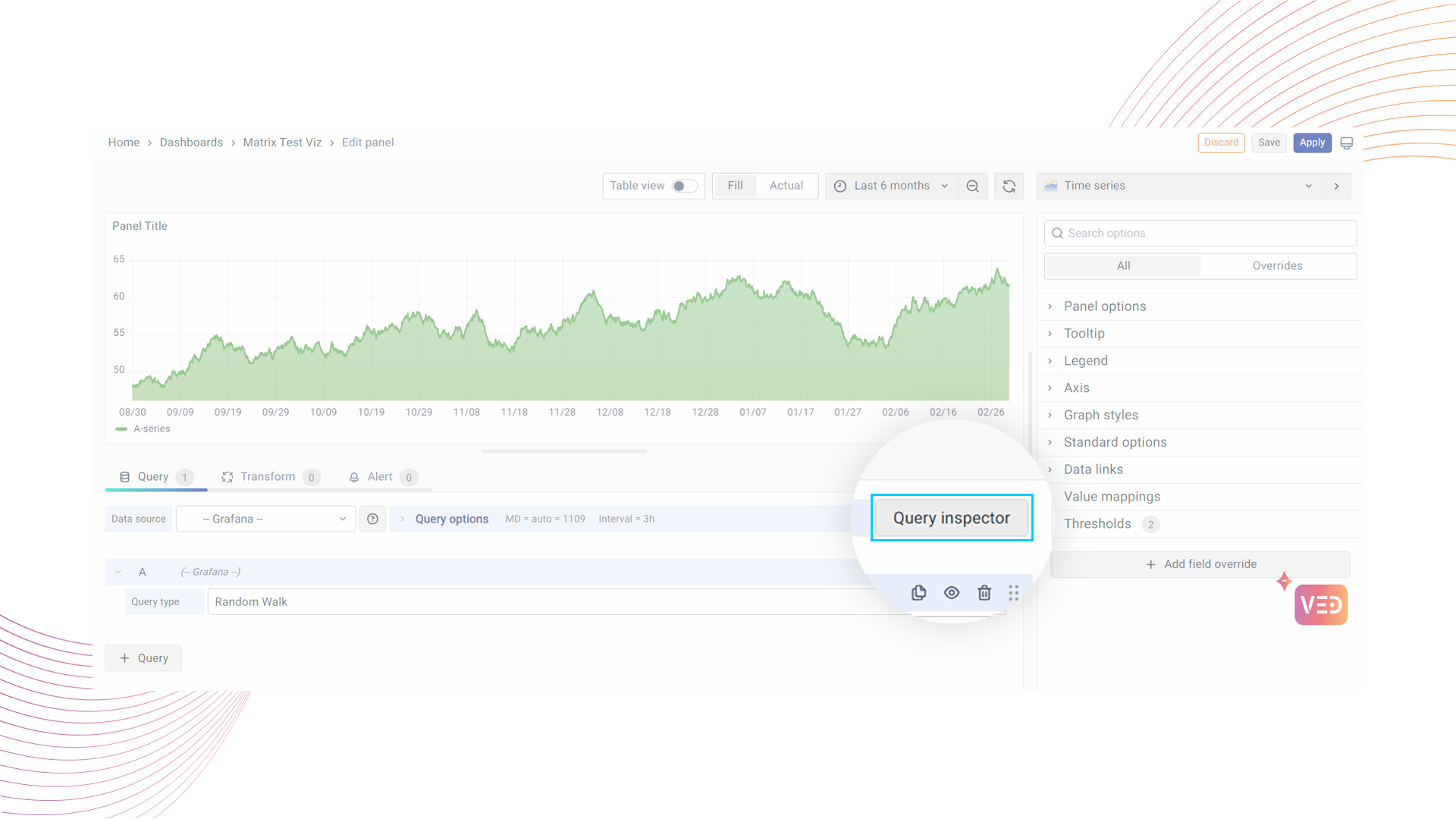
Task: Duplicate query A with copy icon
Action: click(x=918, y=593)
